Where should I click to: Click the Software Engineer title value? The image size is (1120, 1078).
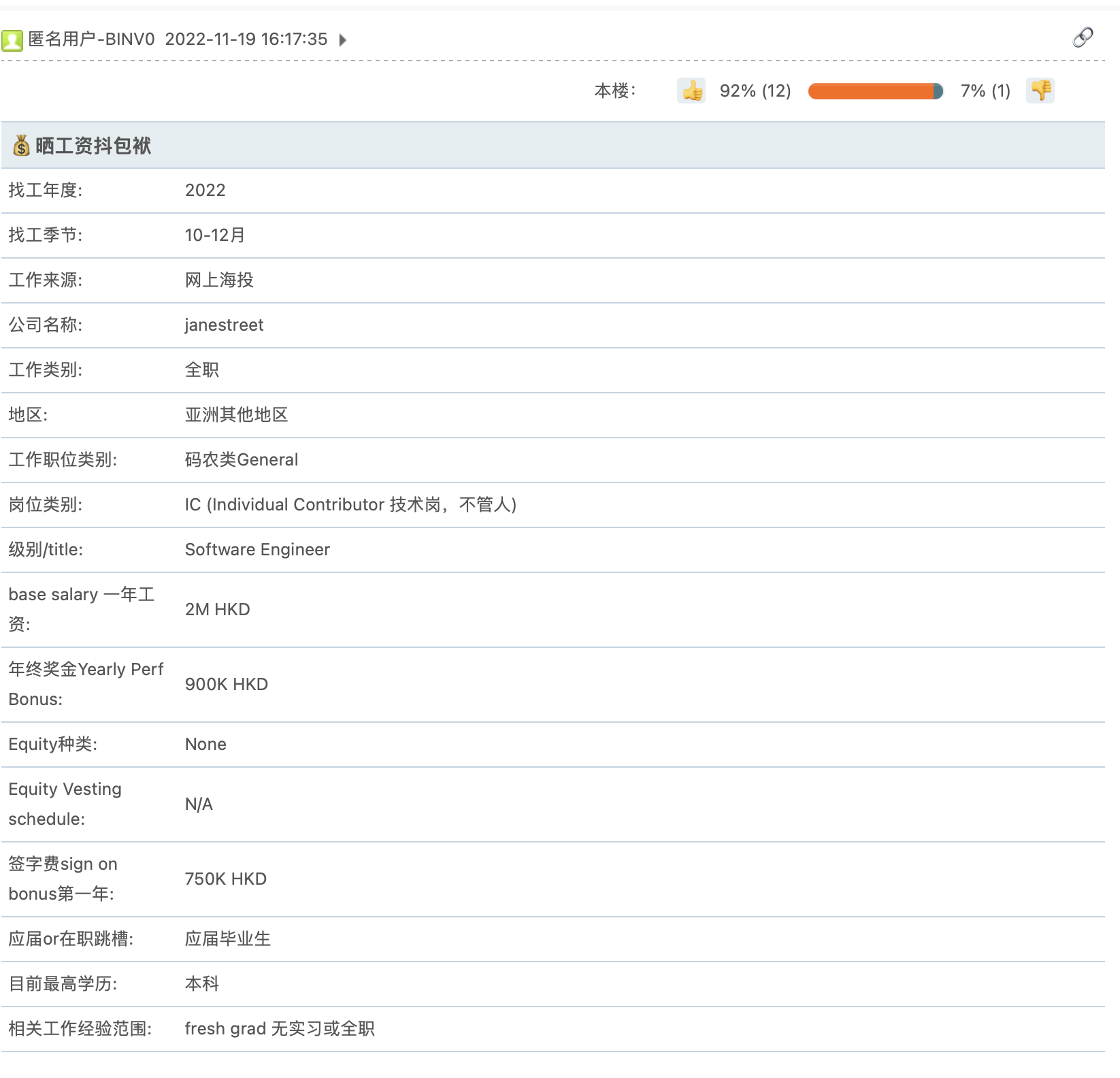click(257, 549)
